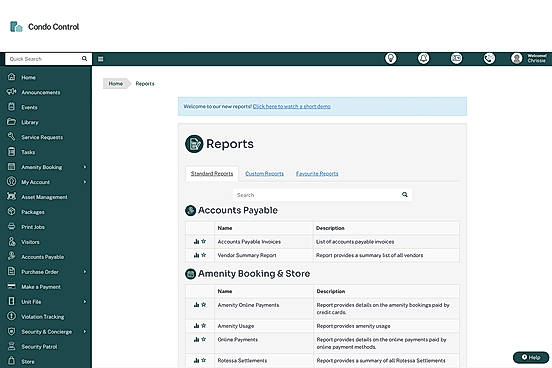Open Tasks in the sidebar
Viewport: 552px width, 368px height.
click(x=28, y=152)
